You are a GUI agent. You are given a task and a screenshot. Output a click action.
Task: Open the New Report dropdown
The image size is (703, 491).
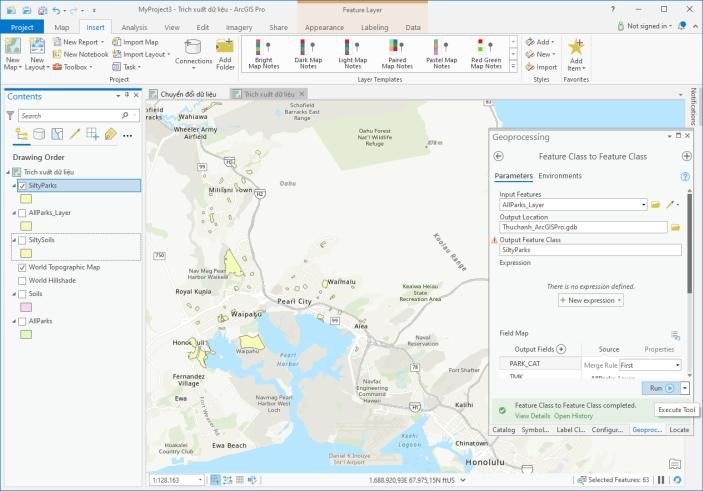[102, 42]
